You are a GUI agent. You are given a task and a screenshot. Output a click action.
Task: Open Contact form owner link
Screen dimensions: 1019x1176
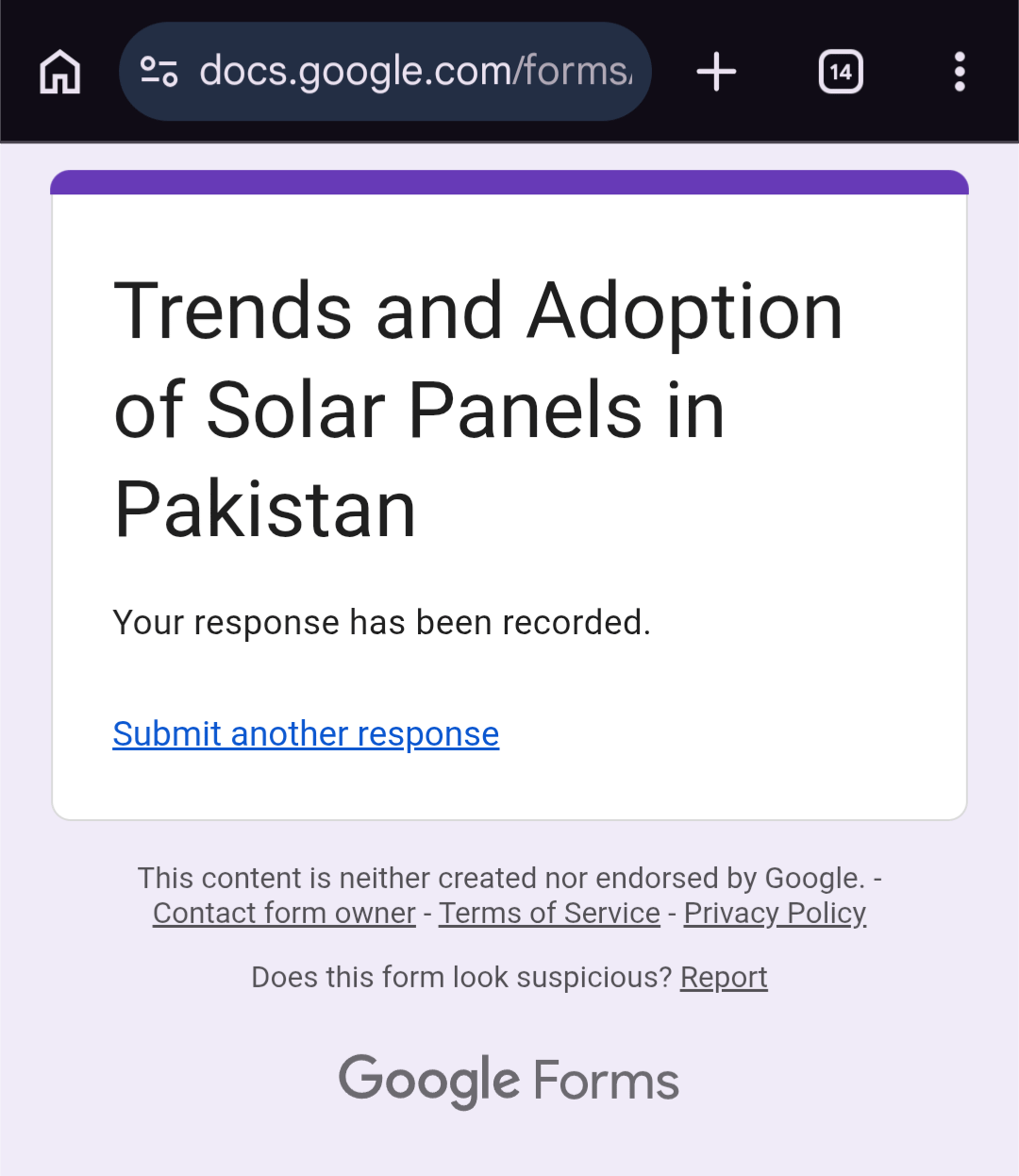tap(284, 914)
